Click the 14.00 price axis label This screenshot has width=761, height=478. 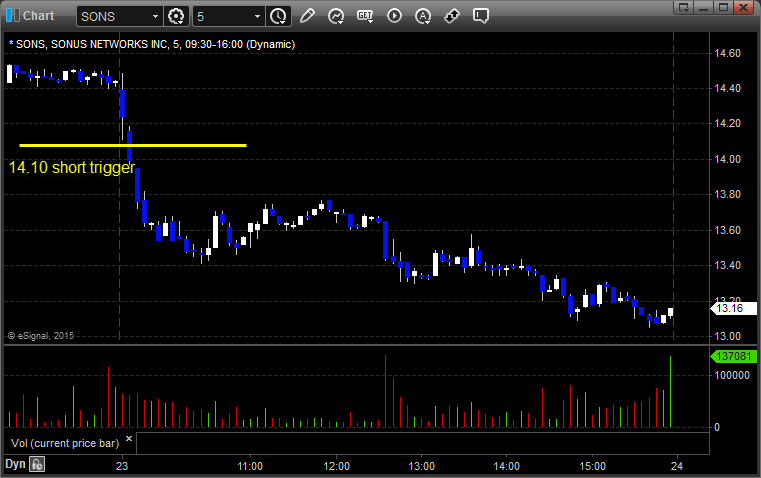tap(728, 159)
